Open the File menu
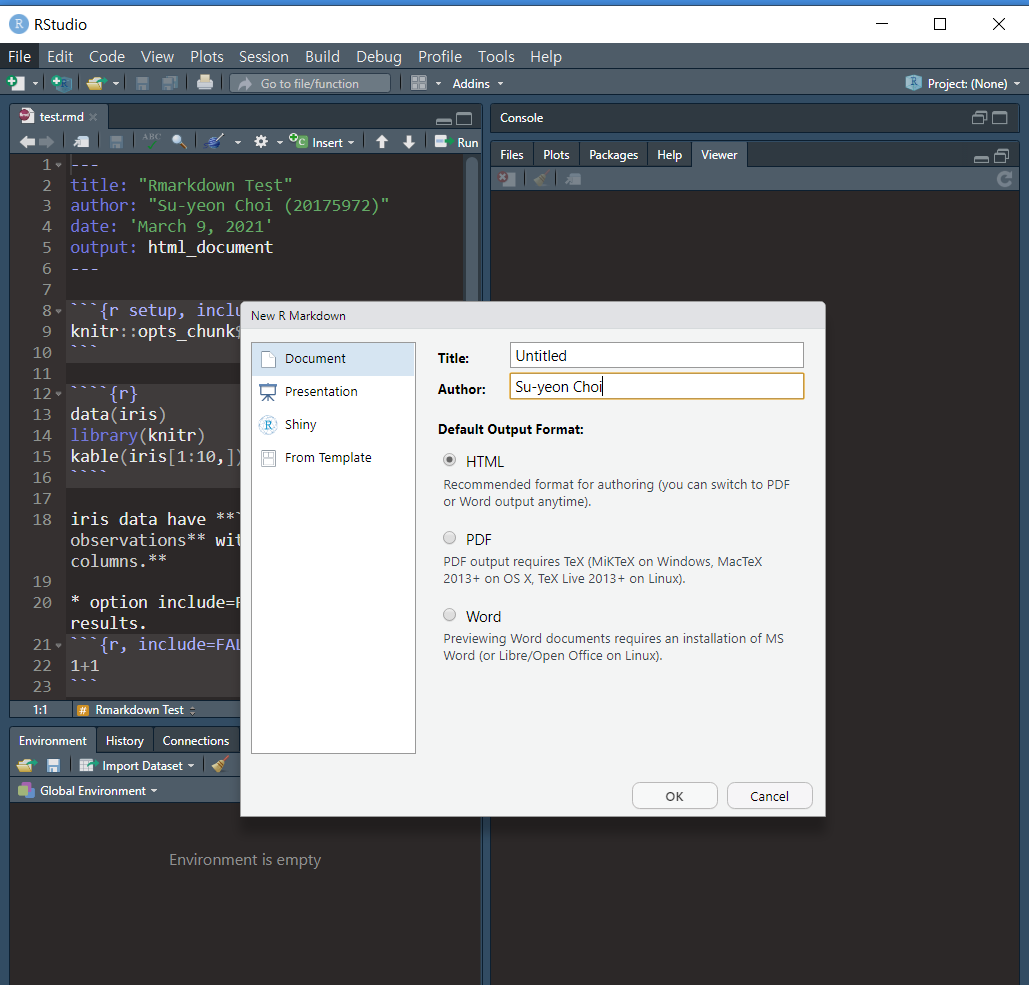Viewport: 1029px width, 985px height. [20, 57]
